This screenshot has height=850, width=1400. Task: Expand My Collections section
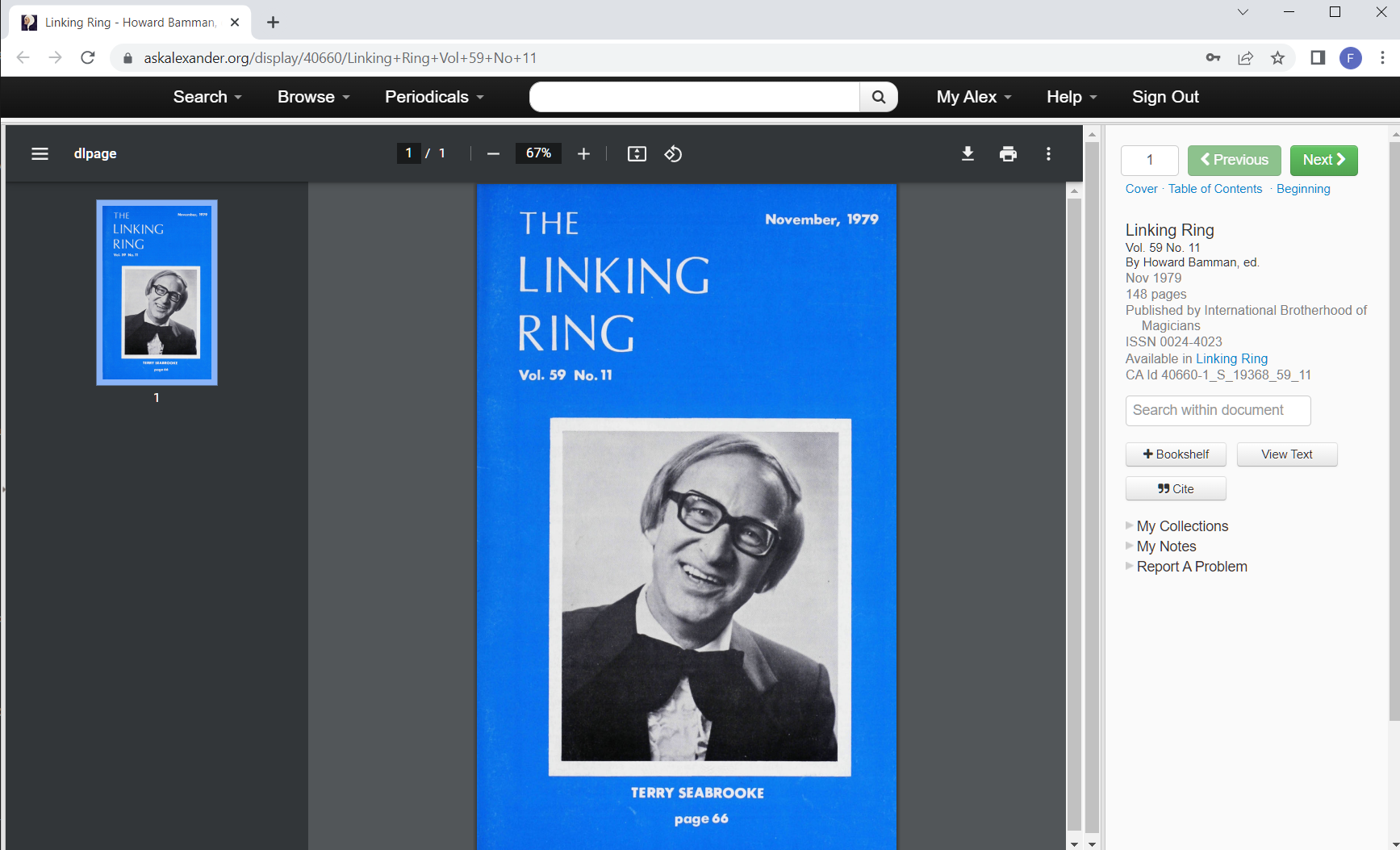point(1181,526)
